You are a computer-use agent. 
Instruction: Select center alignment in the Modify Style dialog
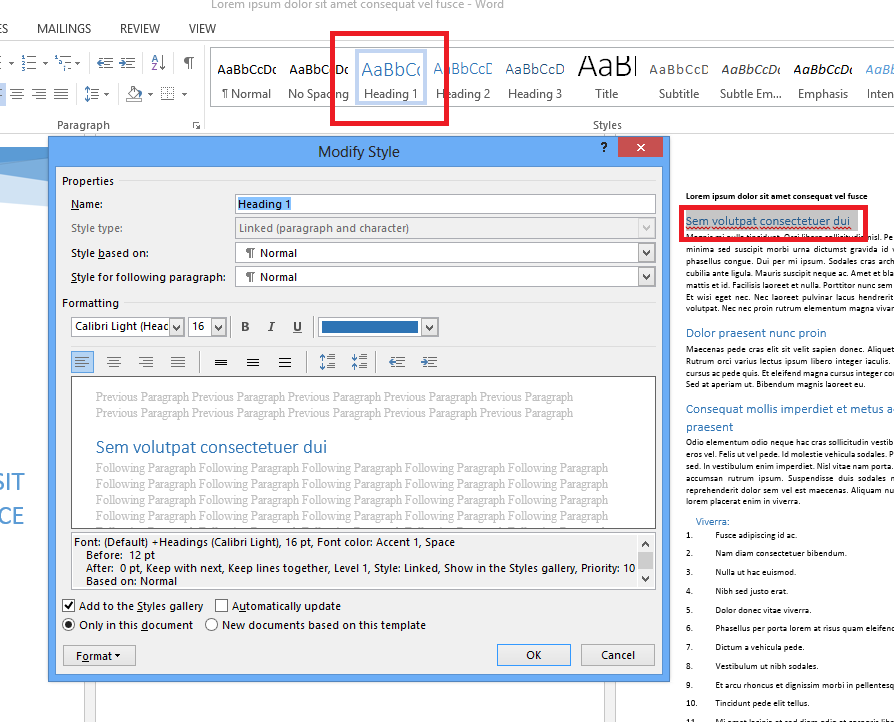114,362
